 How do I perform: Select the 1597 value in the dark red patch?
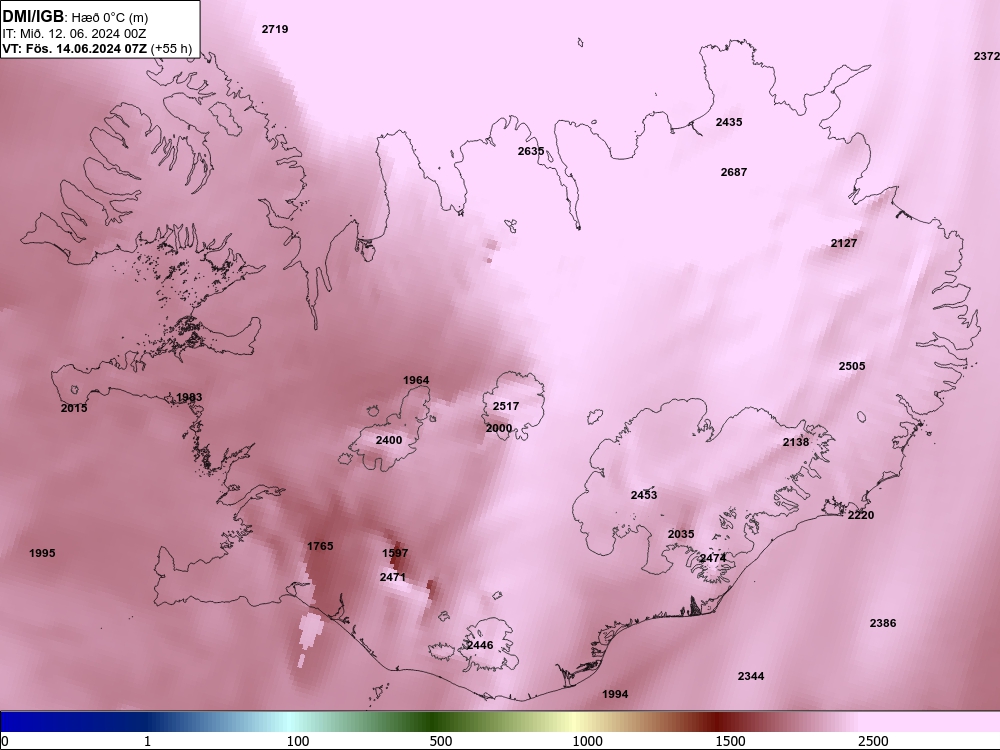coord(395,553)
